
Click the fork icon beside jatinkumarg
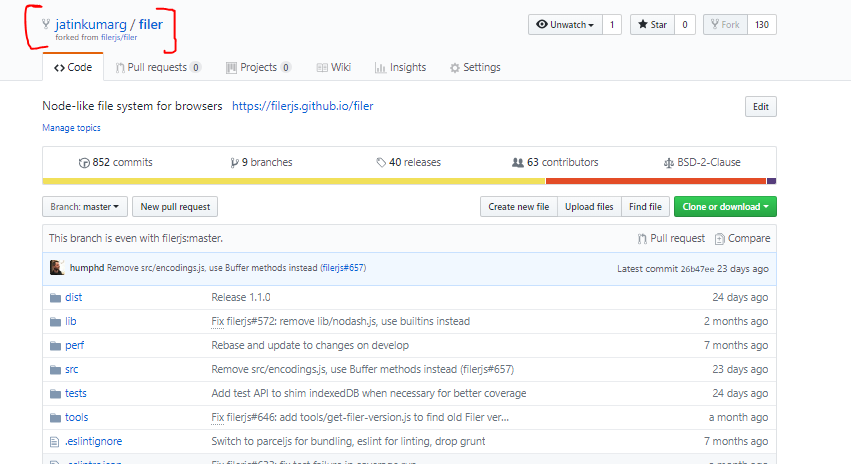[x=45, y=24]
